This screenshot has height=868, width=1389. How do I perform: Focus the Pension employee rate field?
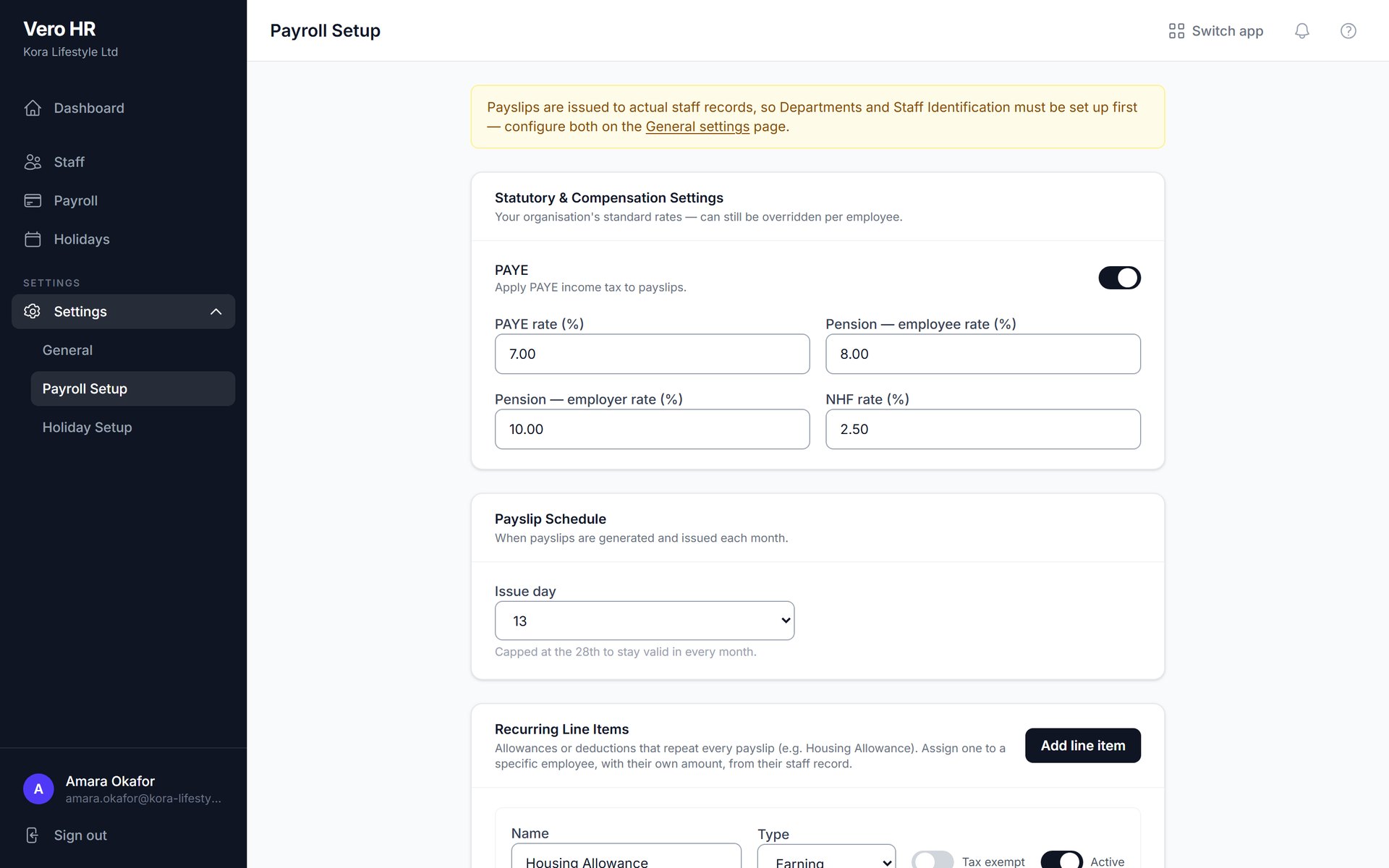point(982,354)
